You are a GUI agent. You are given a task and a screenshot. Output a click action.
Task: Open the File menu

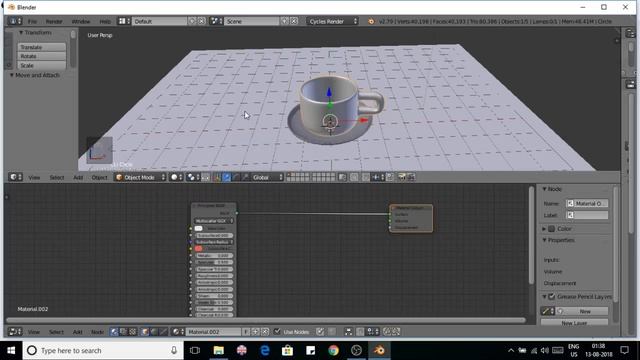point(32,21)
